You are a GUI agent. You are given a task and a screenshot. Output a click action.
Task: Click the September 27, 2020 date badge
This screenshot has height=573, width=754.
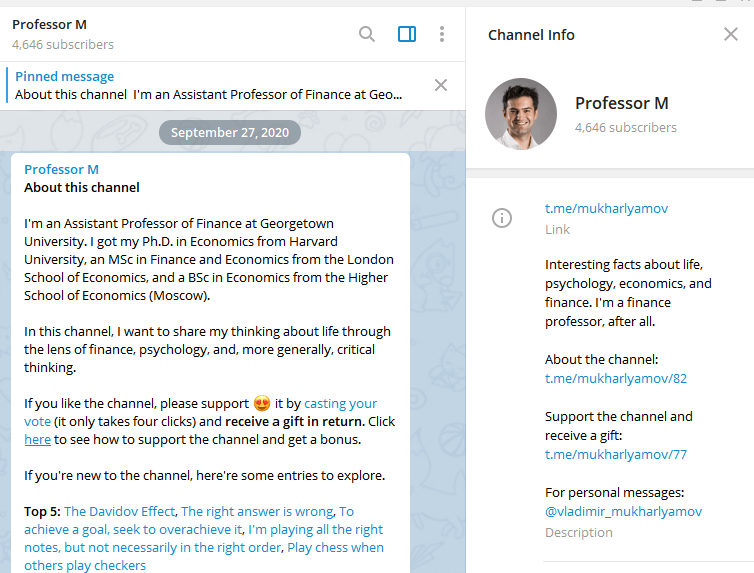(x=230, y=133)
